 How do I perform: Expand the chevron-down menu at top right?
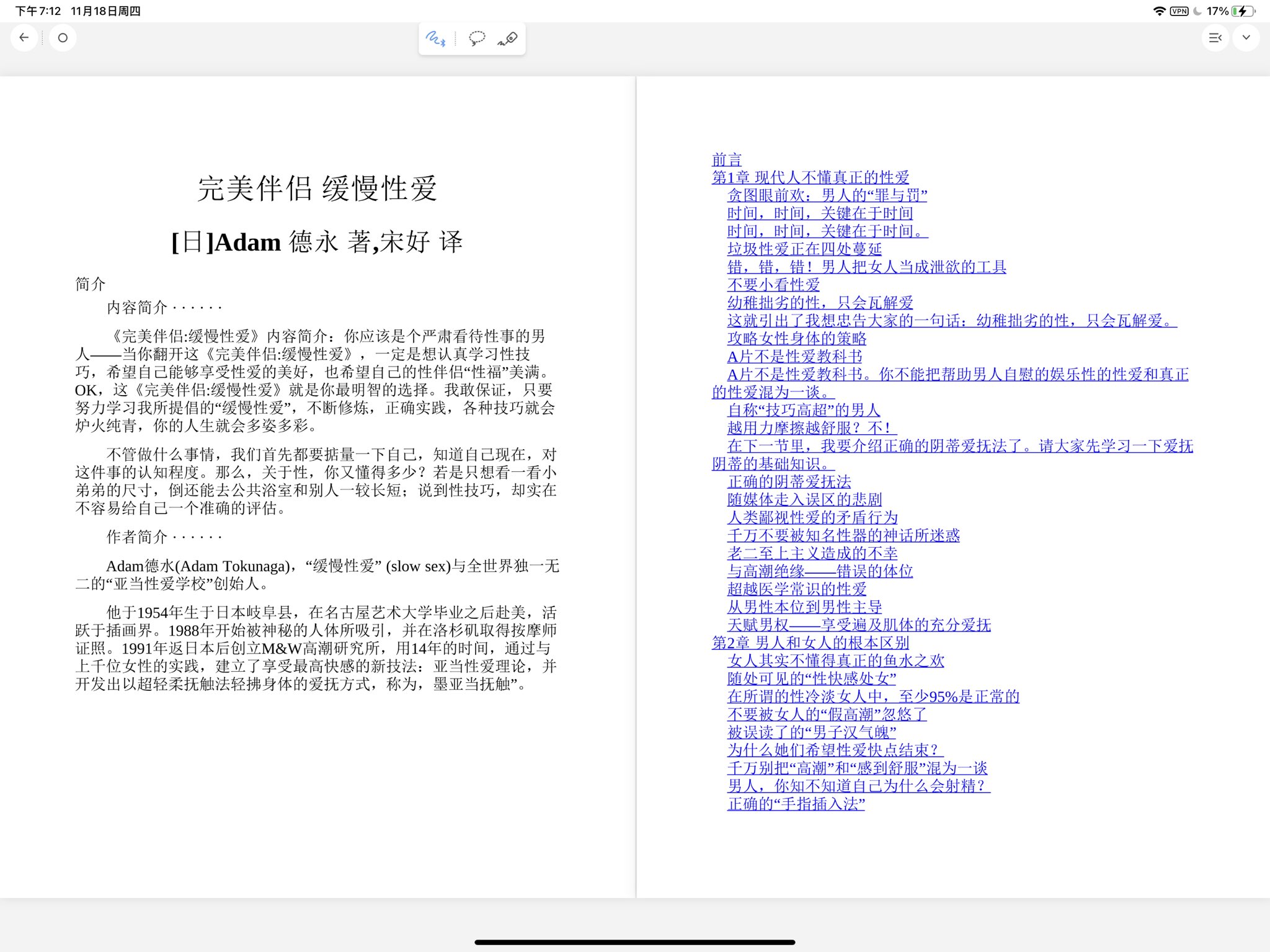[x=1246, y=38]
